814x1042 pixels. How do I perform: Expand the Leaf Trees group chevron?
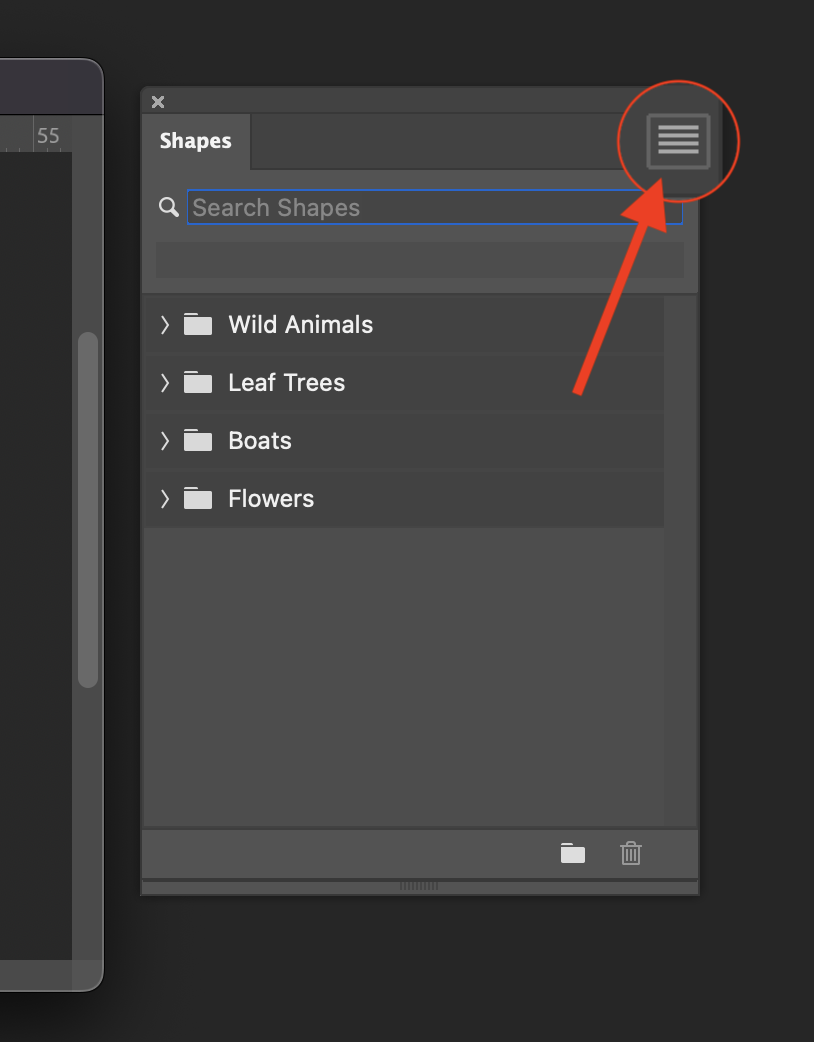[165, 383]
